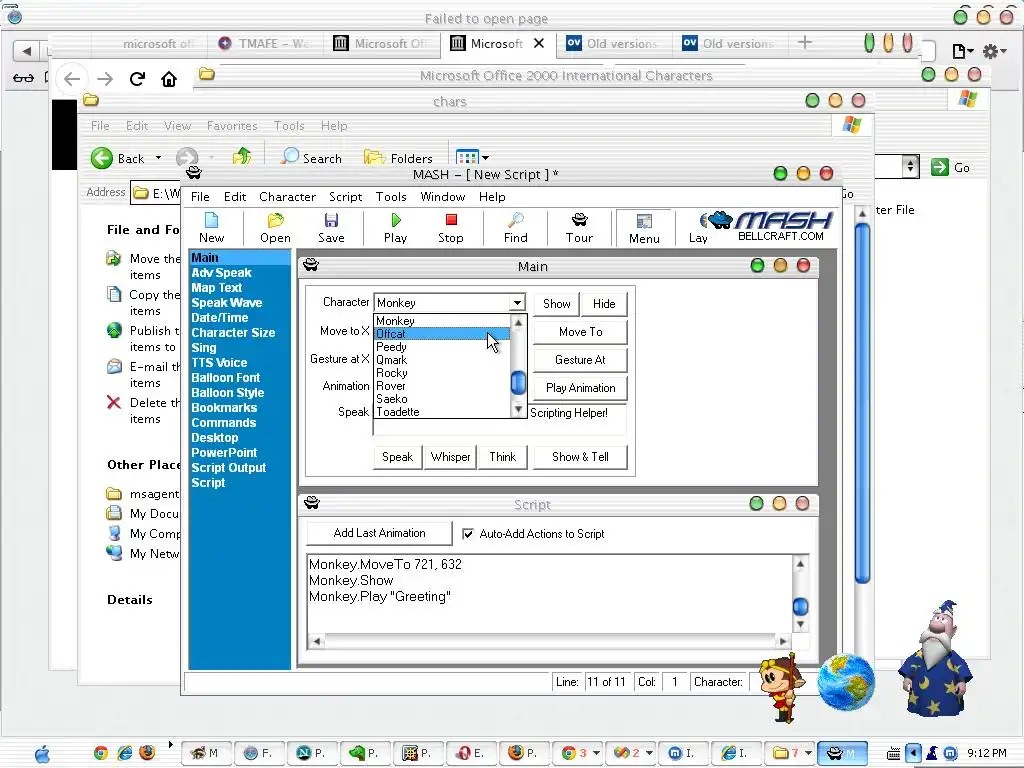Launch Chrome from quick launch
Viewport: 1024px width, 768px height.
[101, 753]
